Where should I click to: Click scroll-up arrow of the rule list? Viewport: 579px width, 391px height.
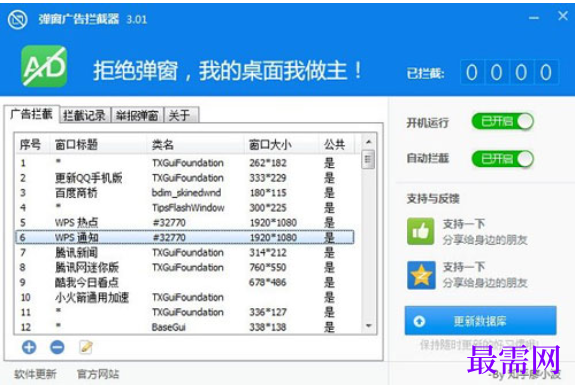point(368,142)
